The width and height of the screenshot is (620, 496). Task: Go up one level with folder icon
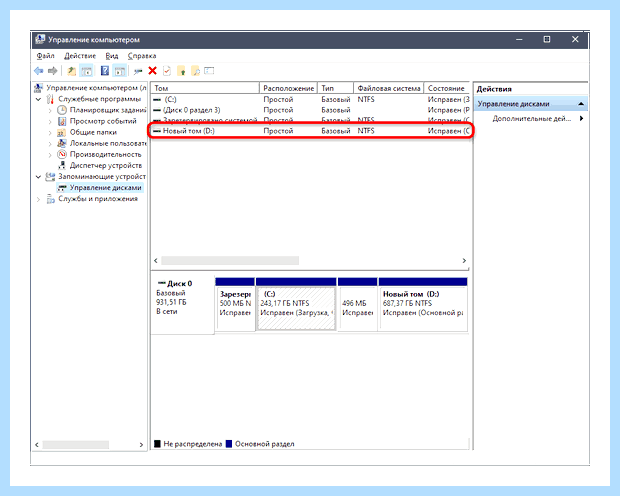72,71
